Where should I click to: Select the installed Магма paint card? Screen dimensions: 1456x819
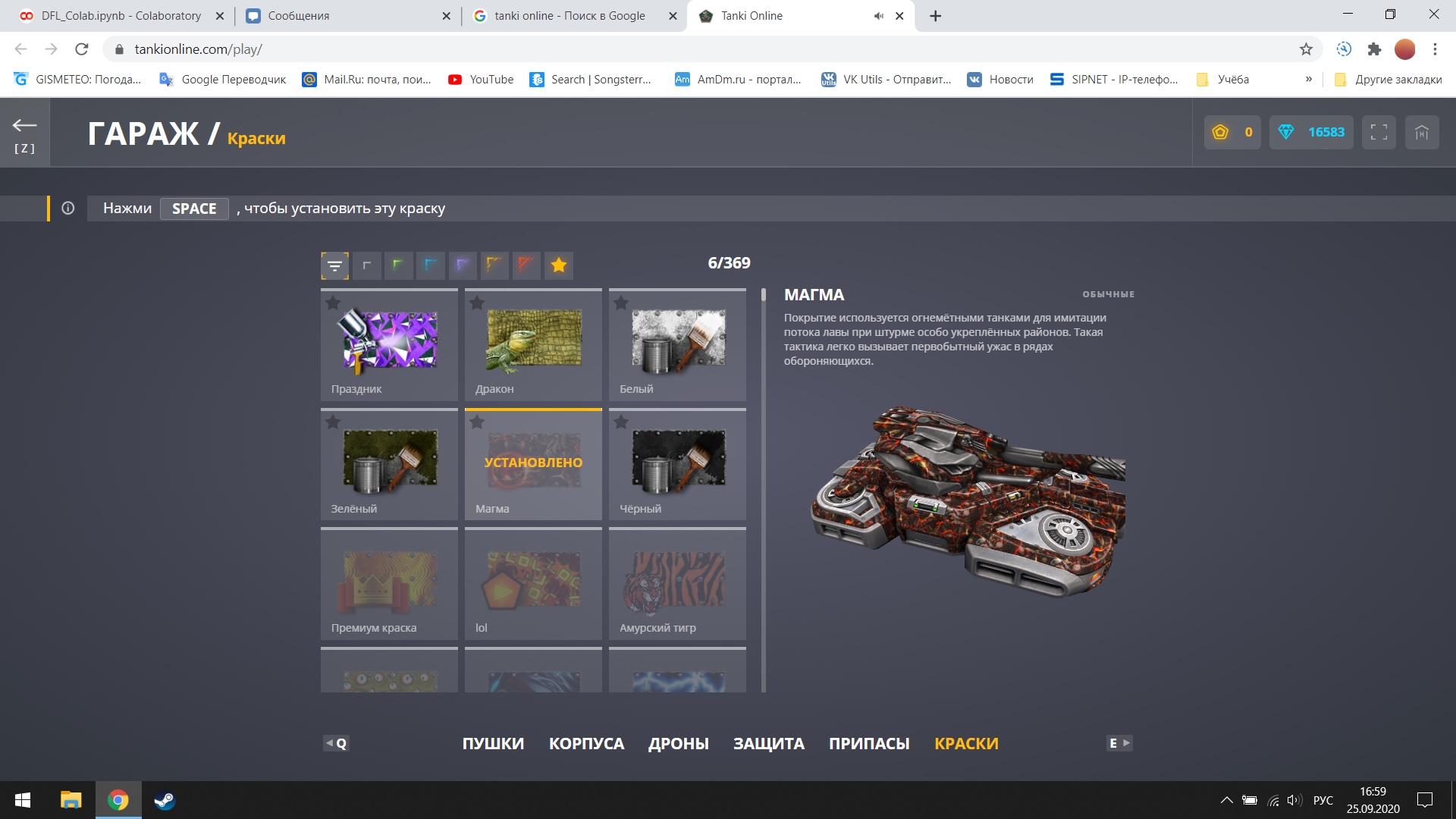coord(533,464)
